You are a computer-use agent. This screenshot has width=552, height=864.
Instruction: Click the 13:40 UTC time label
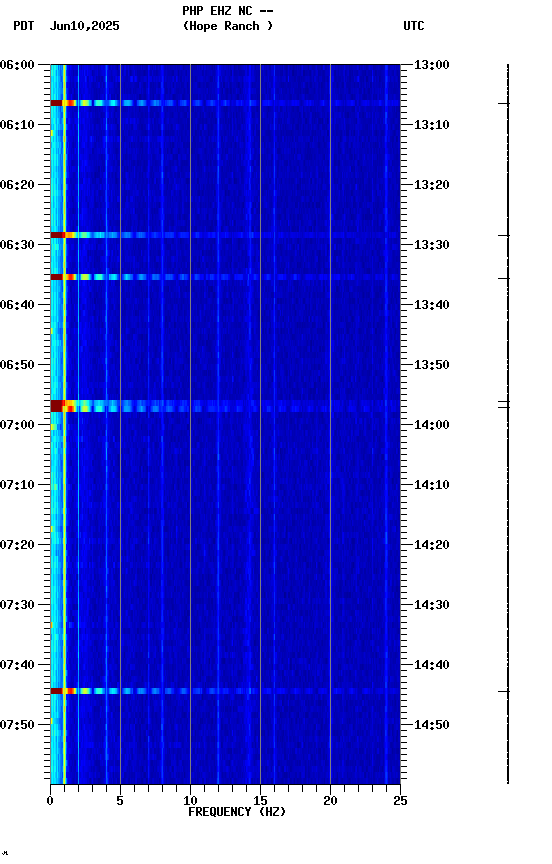pos(432,305)
